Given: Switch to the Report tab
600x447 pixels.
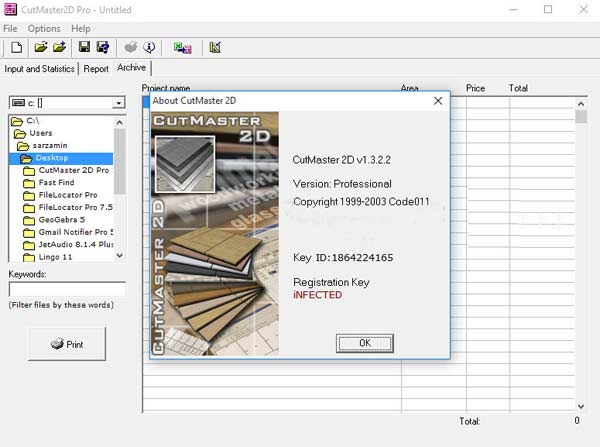Looking at the screenshot, I should click(96, 69).
